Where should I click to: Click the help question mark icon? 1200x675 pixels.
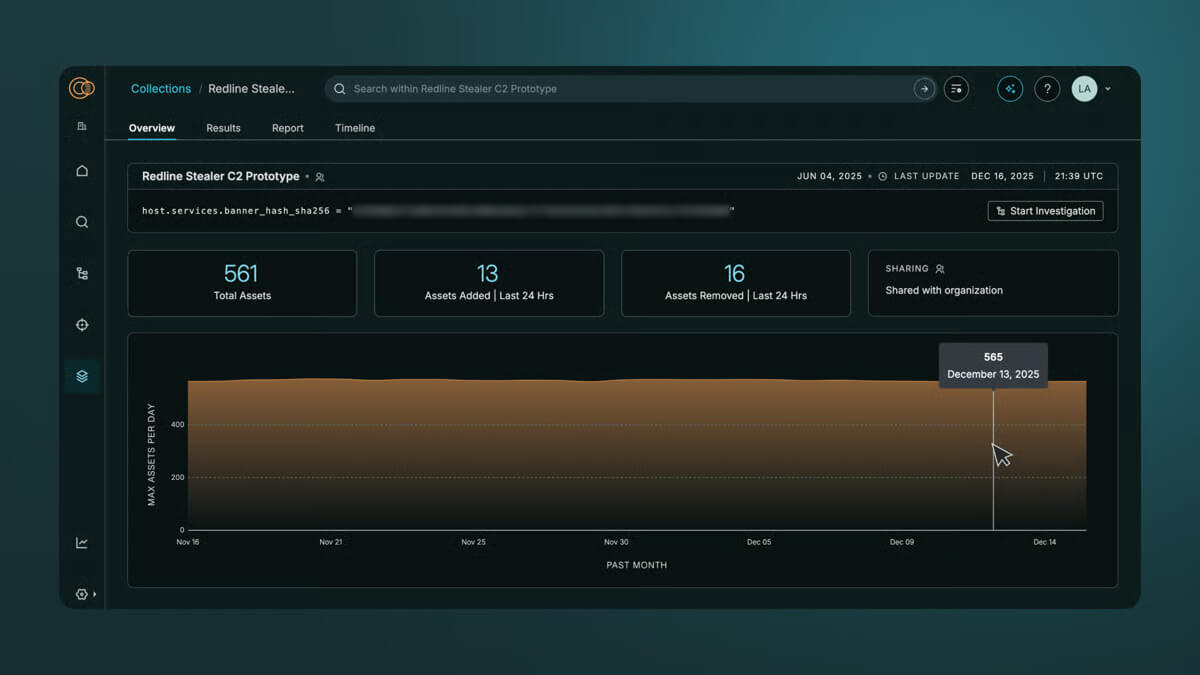point(1047,88)
